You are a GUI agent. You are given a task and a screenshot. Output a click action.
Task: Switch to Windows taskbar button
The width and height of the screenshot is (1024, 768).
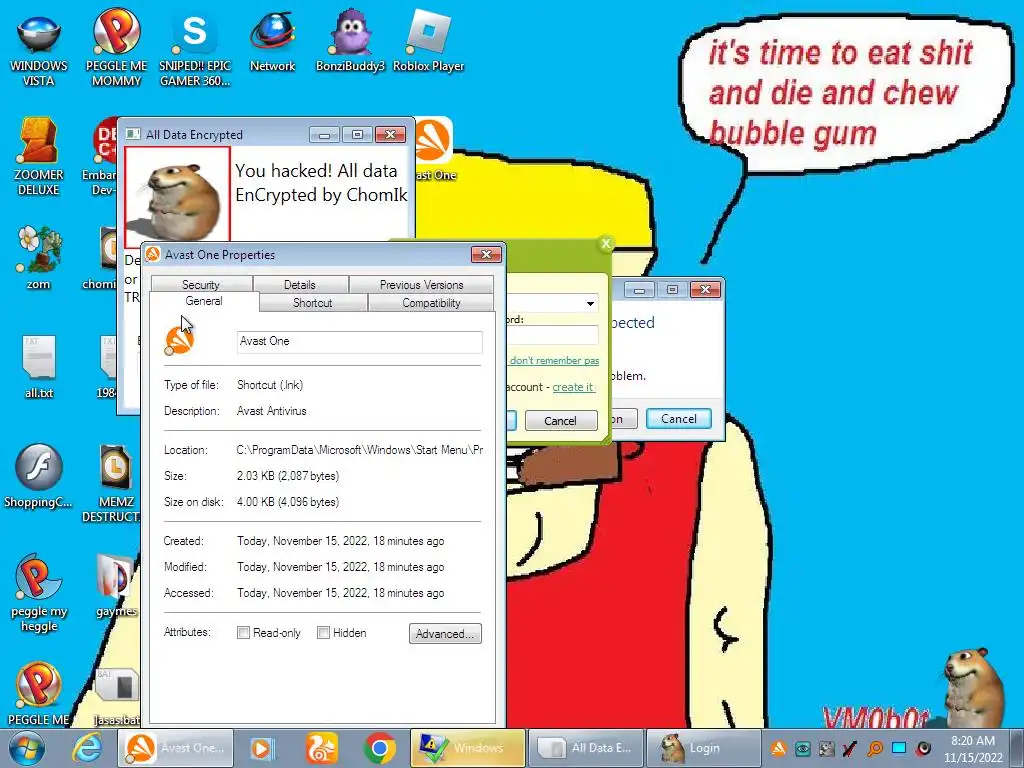[x=468, y=748]
